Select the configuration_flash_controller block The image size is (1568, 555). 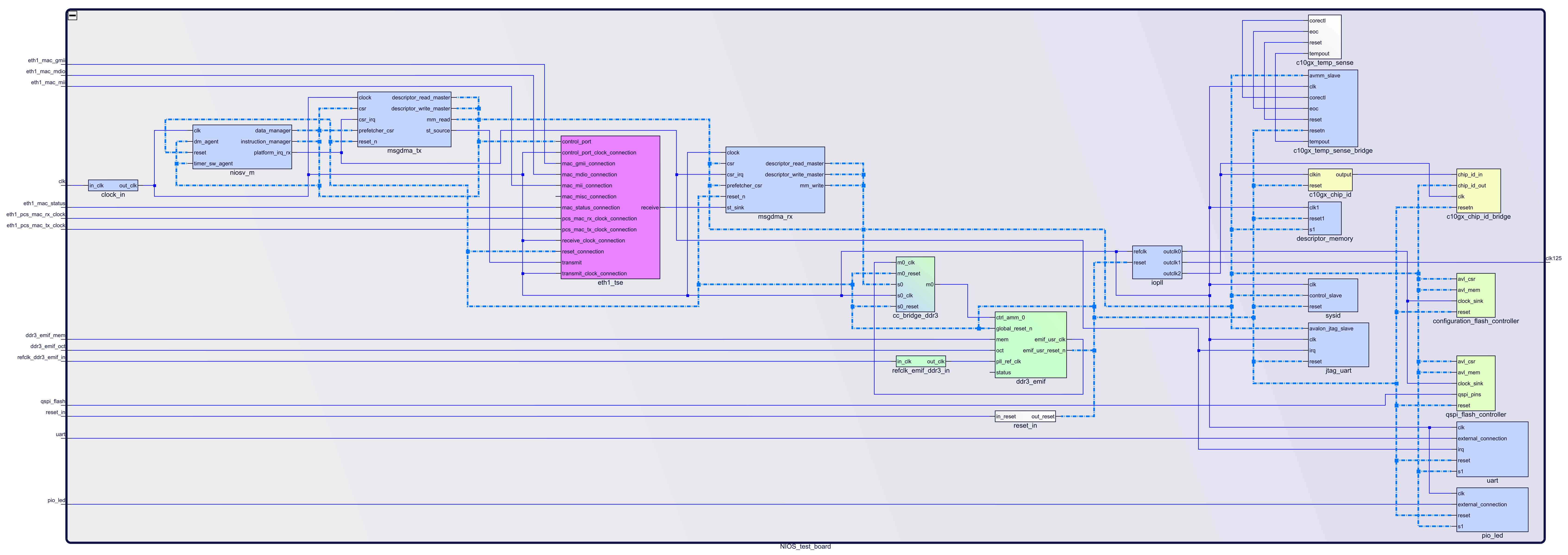(x=1476, y=295)
